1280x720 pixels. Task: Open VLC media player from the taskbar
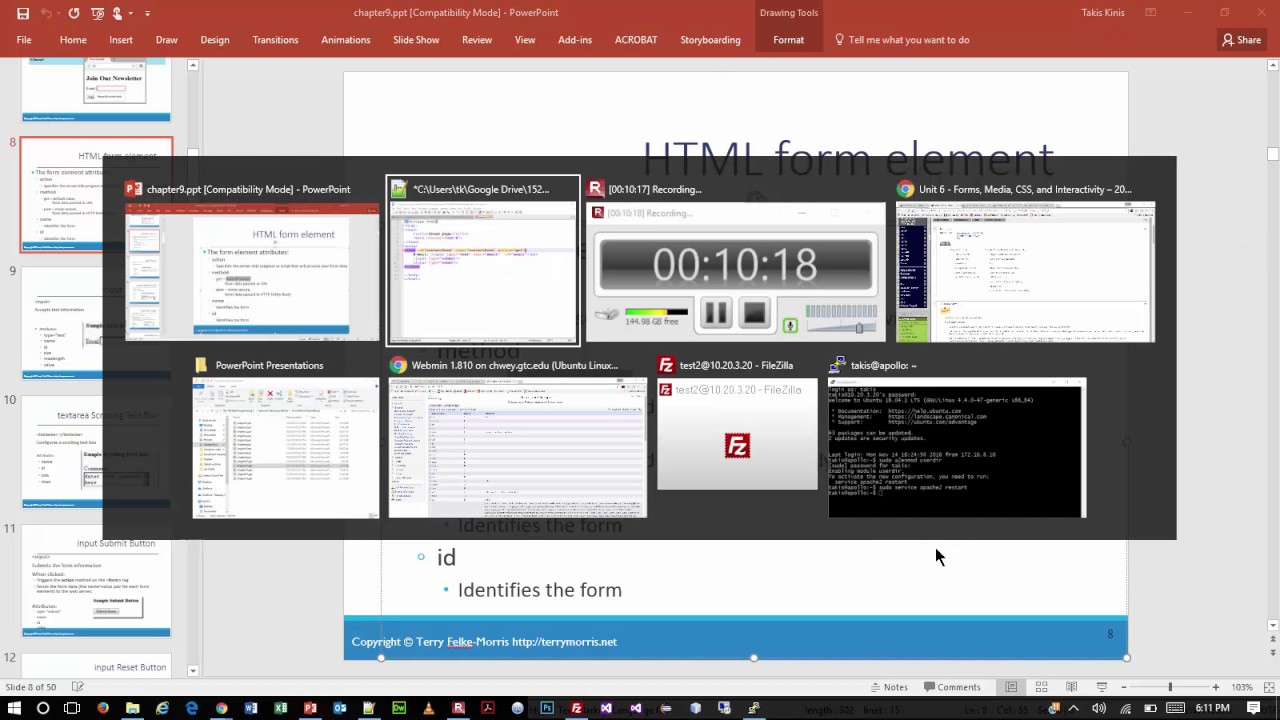(x=429, y=708)
